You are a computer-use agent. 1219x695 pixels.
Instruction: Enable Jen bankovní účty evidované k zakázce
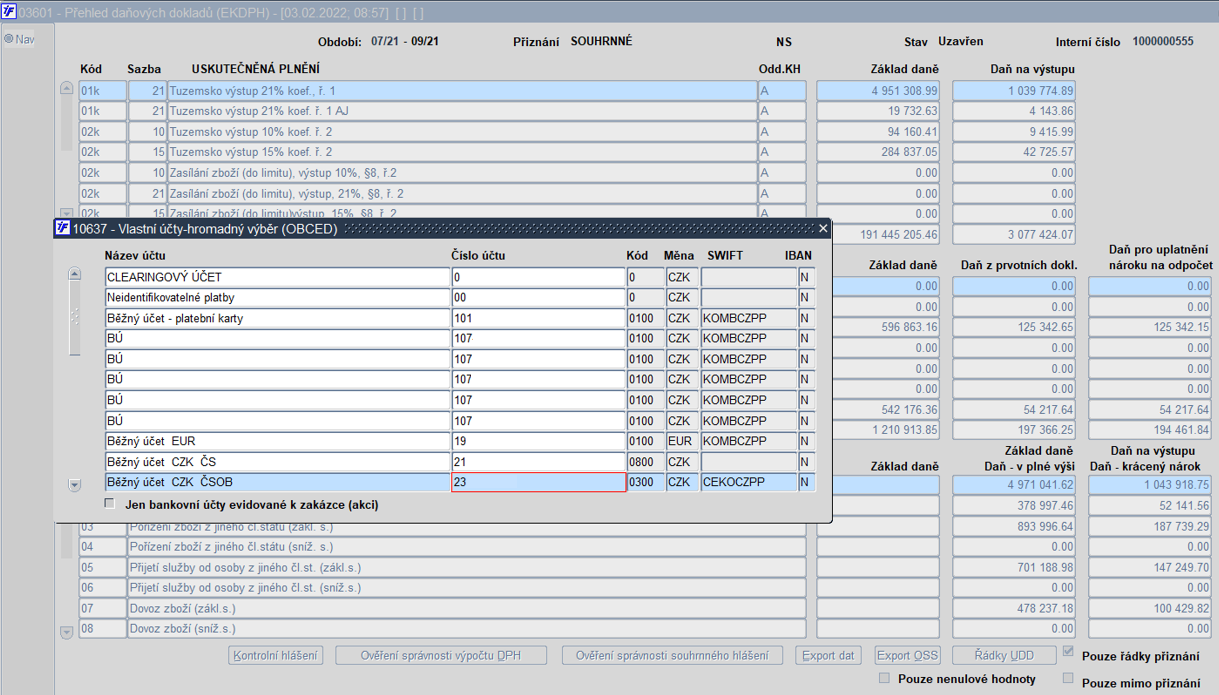(x=110, y=504)
